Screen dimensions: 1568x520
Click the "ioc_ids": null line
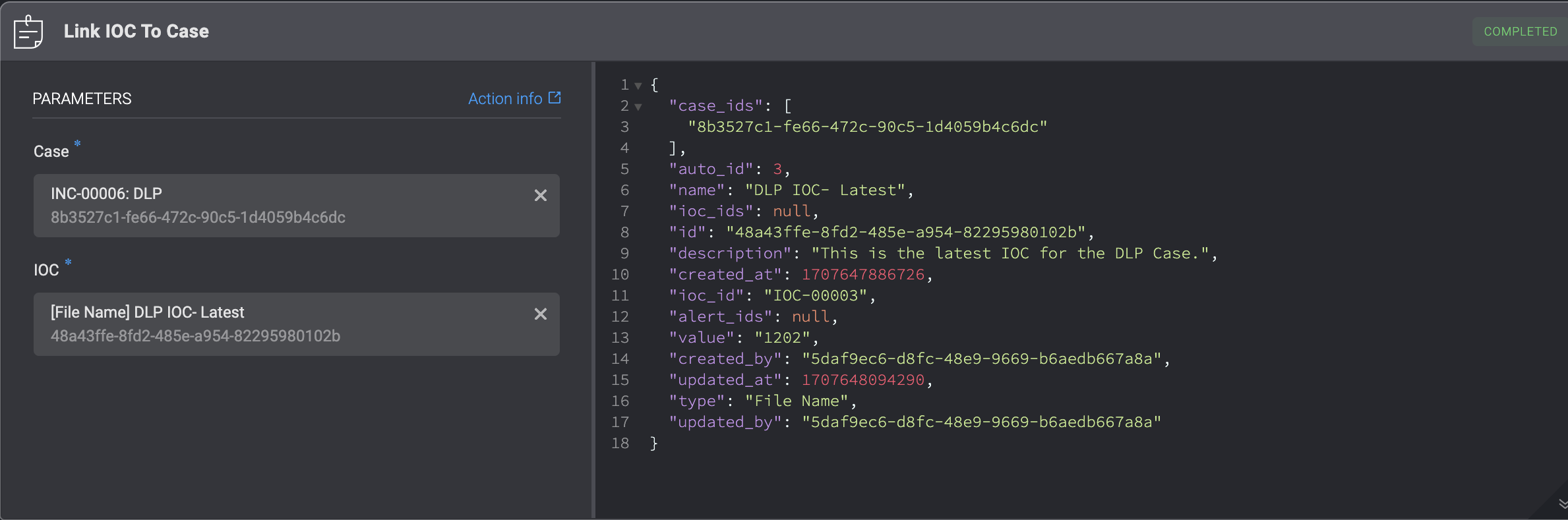(x=744, y=212)
